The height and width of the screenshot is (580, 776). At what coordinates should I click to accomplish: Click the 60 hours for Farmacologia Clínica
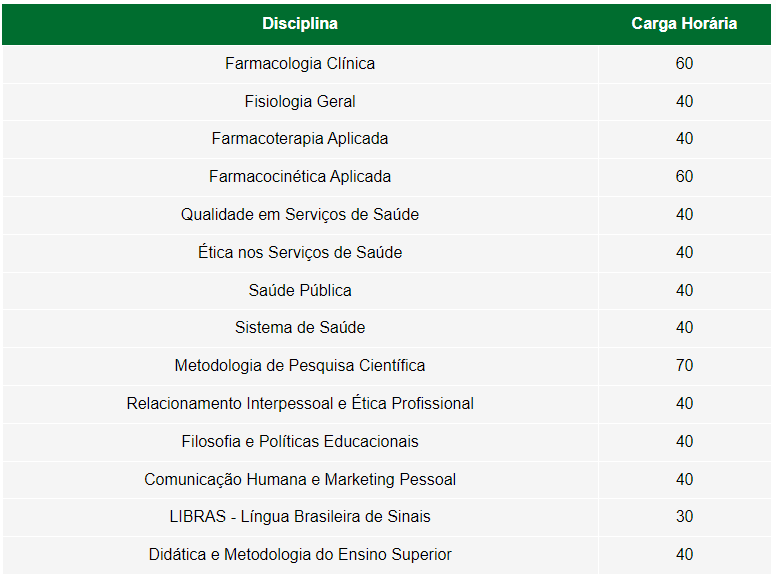(684, 64)
